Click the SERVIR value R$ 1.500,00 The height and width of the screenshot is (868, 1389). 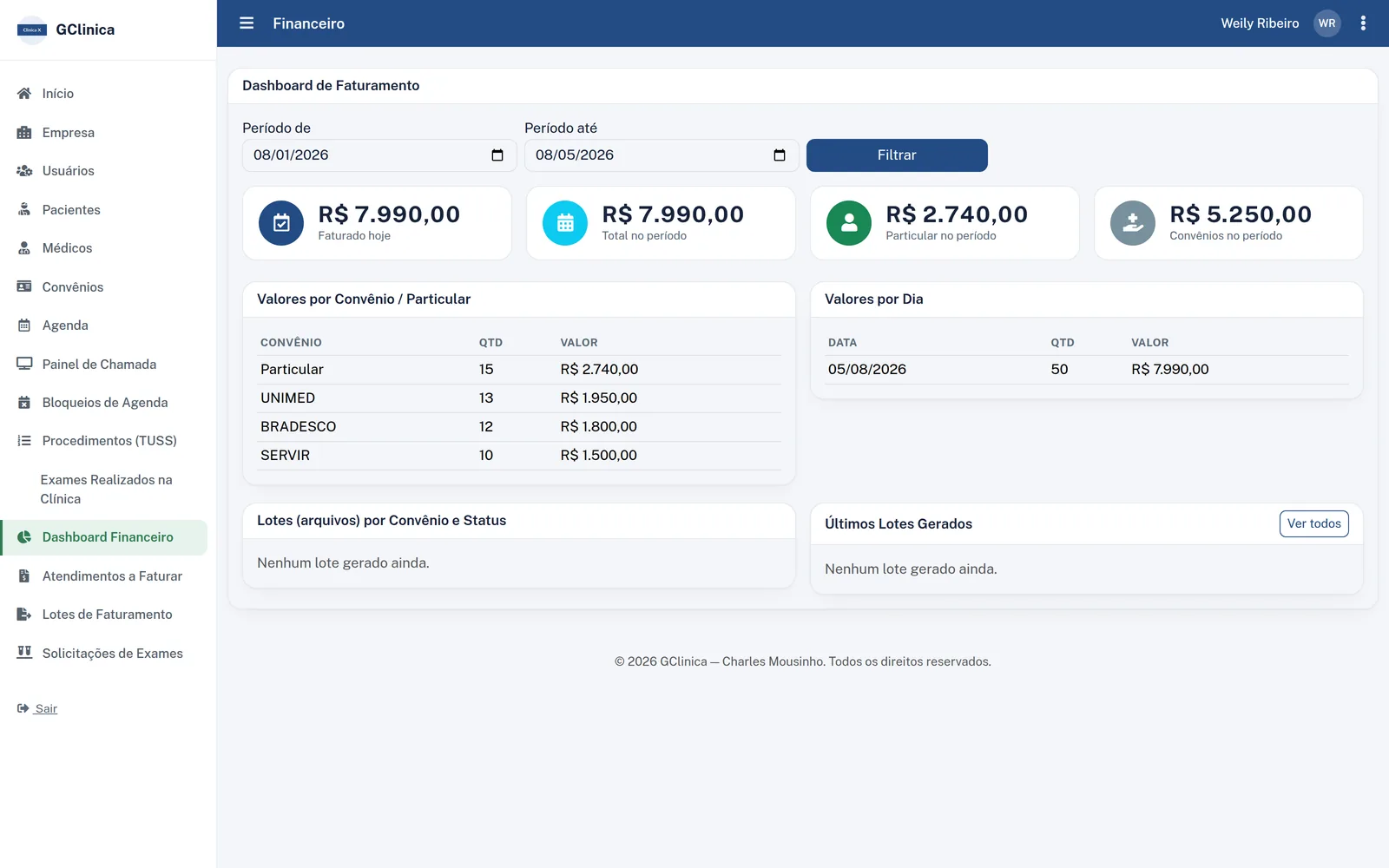(599, 456)
